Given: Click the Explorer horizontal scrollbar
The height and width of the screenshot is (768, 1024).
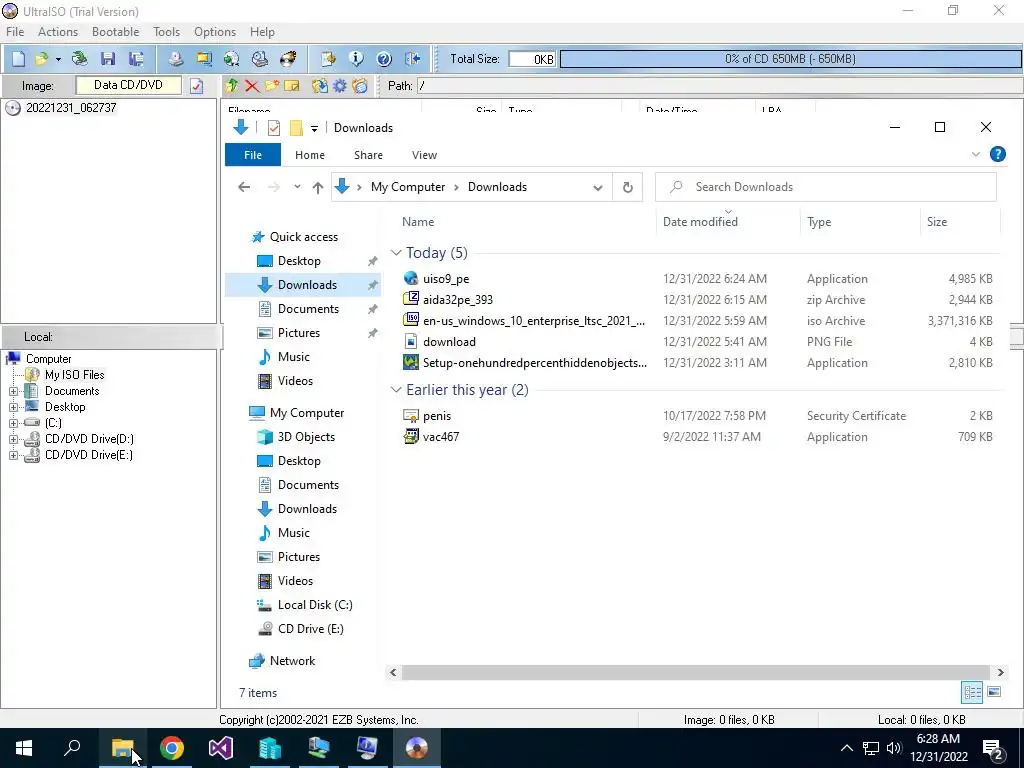Looking at the screenshot, I should tap(696, 672).
